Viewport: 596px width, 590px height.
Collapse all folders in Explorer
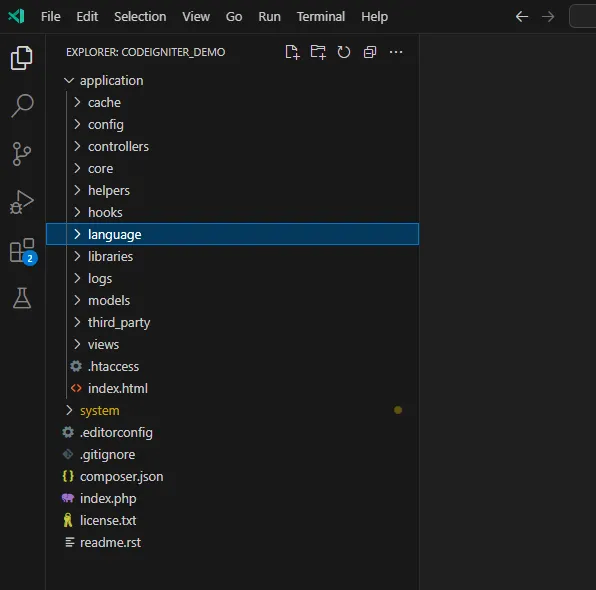coord(370,52)
